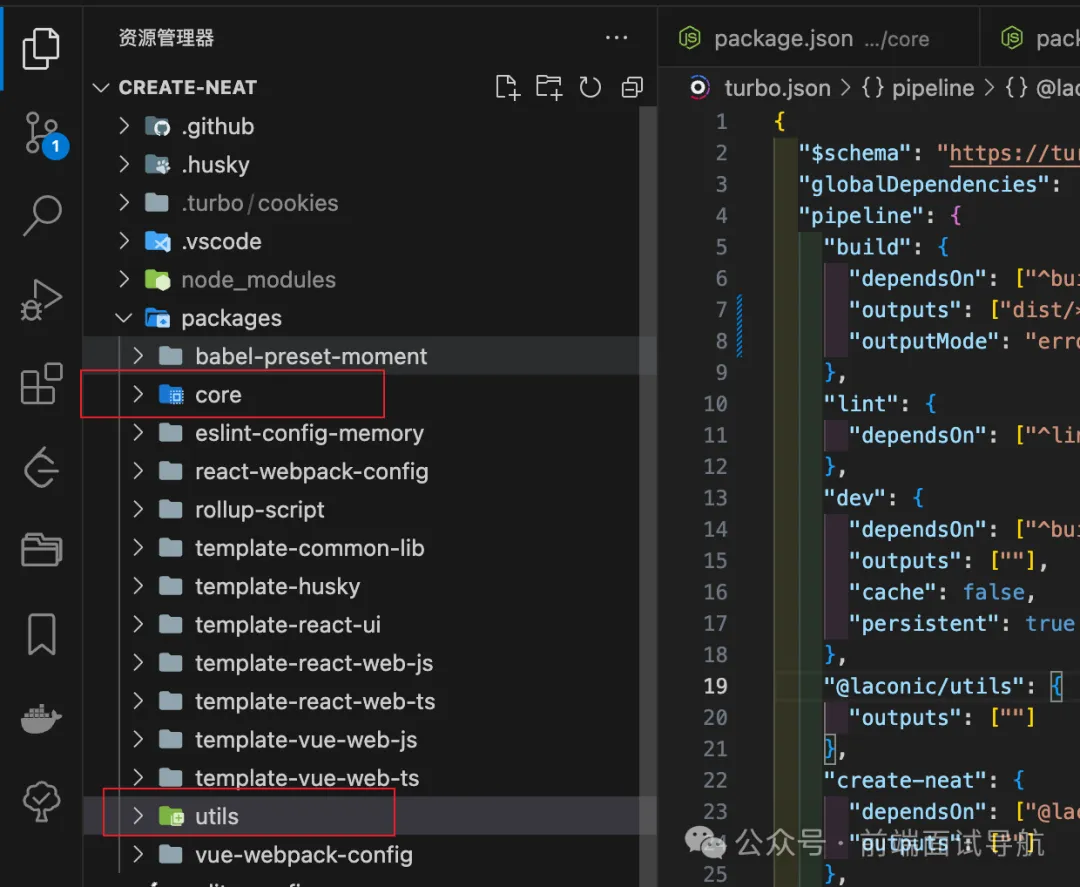This screenshot has height=887, width=1080.
Task: Open the Docker view in activity bar
Action: (41, 717)
